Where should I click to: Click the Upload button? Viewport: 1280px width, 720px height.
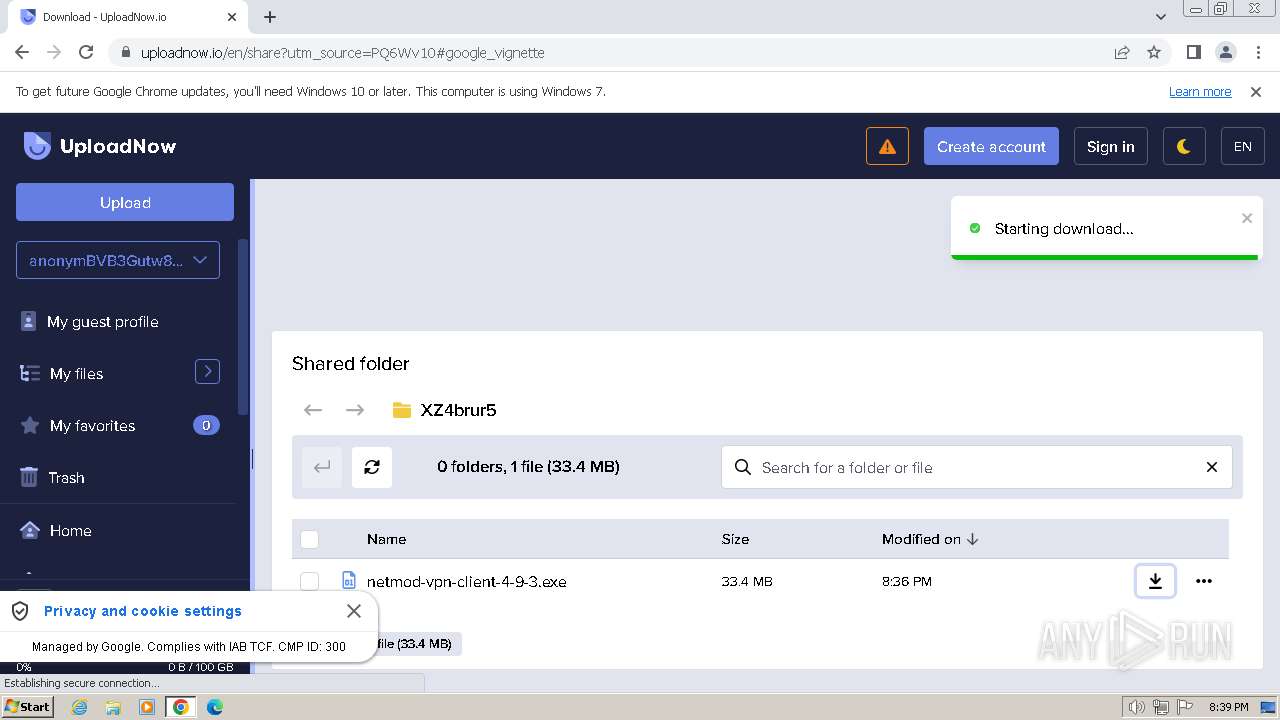pos(125,202)
